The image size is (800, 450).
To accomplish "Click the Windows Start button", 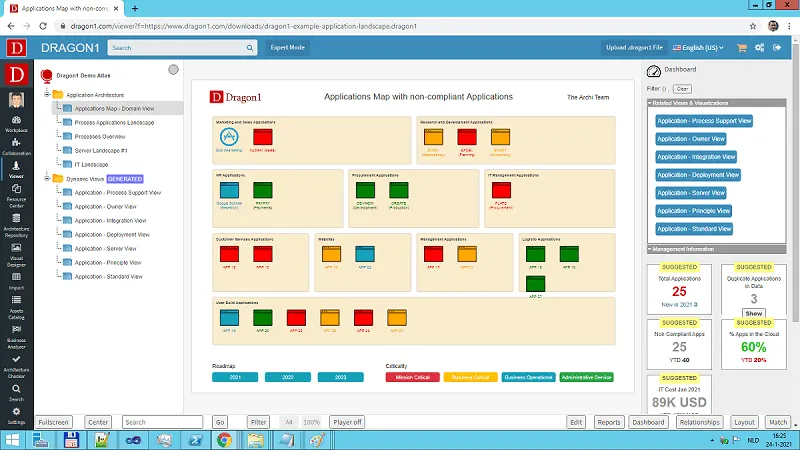I will (x=12, y=440).
